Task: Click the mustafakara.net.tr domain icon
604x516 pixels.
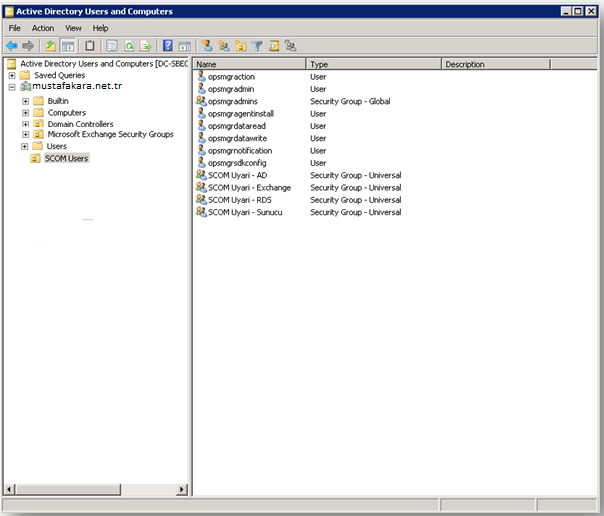Action: click(25, 86)
